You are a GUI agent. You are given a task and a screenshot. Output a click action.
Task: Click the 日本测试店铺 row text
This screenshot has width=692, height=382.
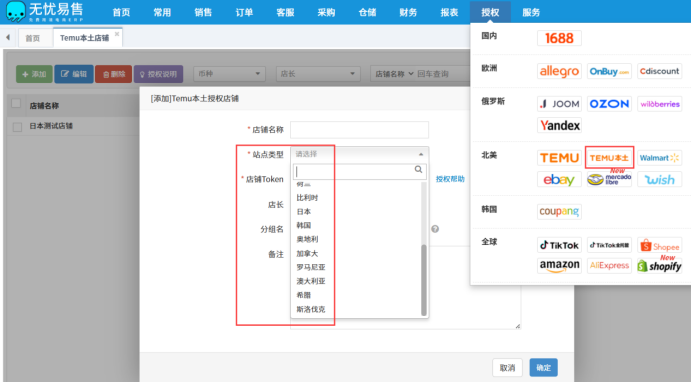click(x=51, y=126)
